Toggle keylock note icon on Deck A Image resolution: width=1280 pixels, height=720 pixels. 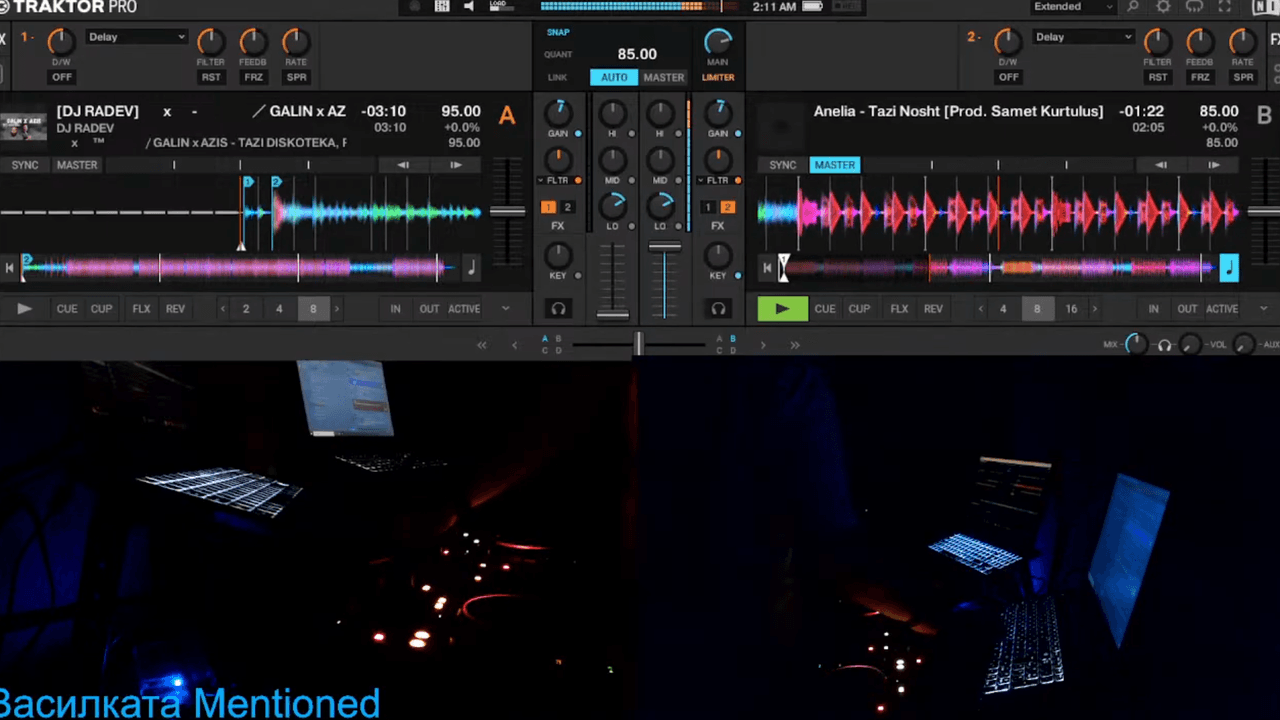pos(471,267)
